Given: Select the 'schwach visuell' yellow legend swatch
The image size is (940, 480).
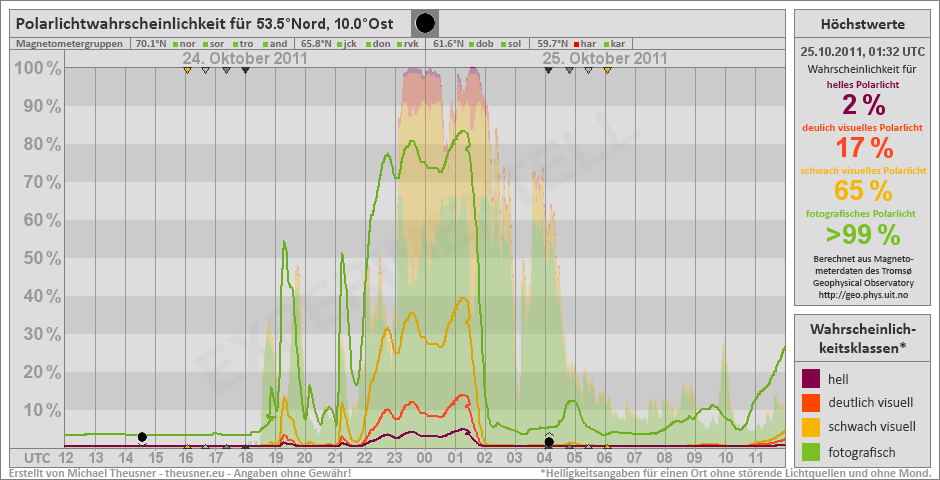Looking at the screenshot, I should (x=811, y=428).
